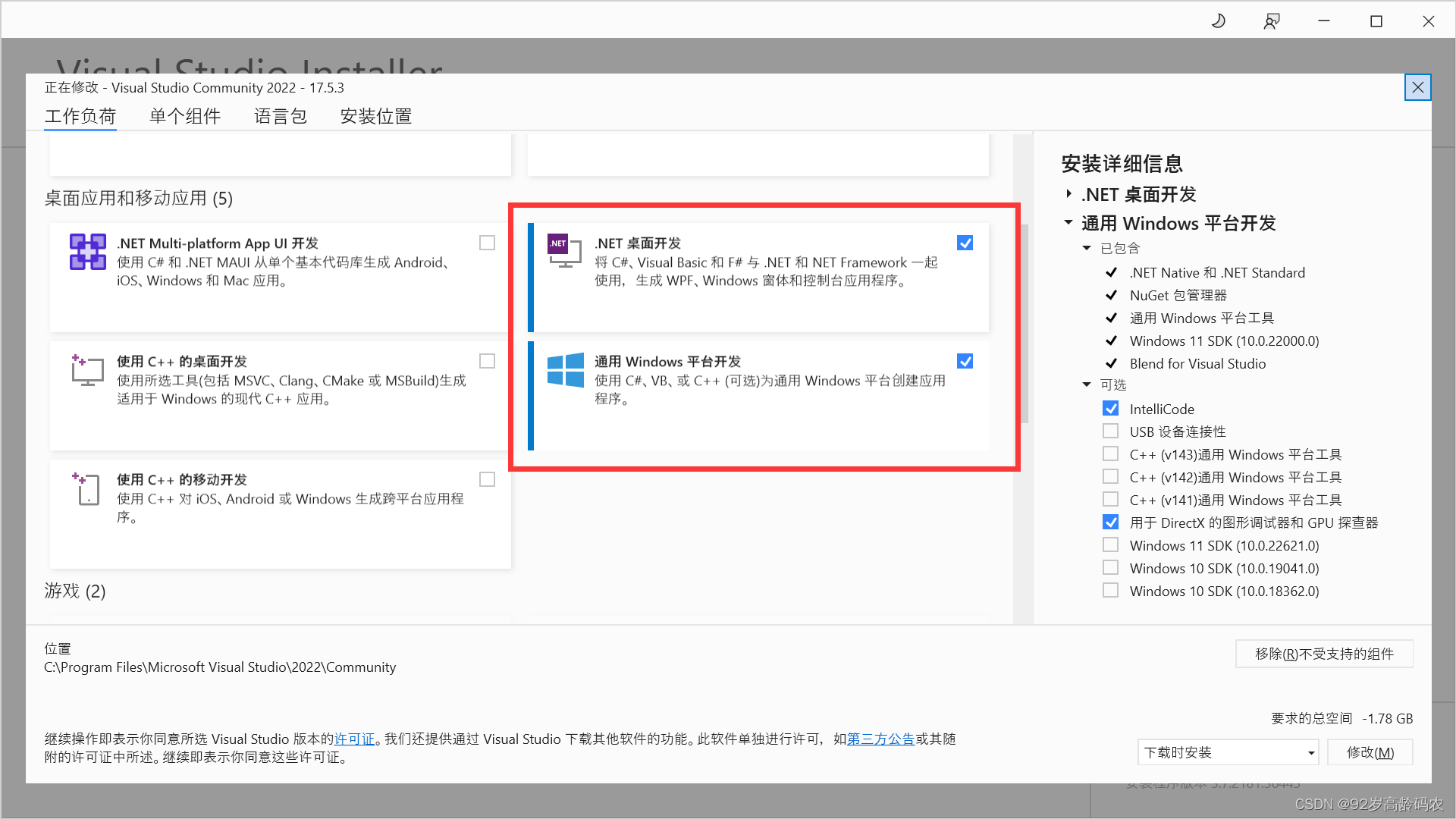
Task: Click the Windows 11 SDK (10.0.22000.0) item
Action: tap(1224, 340)
